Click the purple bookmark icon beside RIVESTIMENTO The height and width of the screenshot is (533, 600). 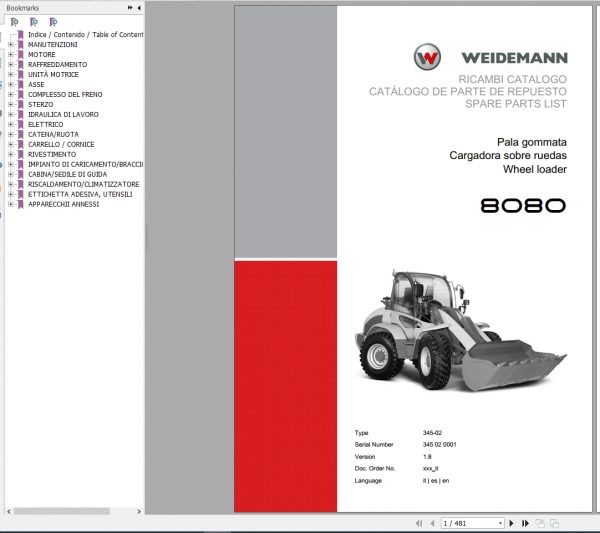(21, 154)
